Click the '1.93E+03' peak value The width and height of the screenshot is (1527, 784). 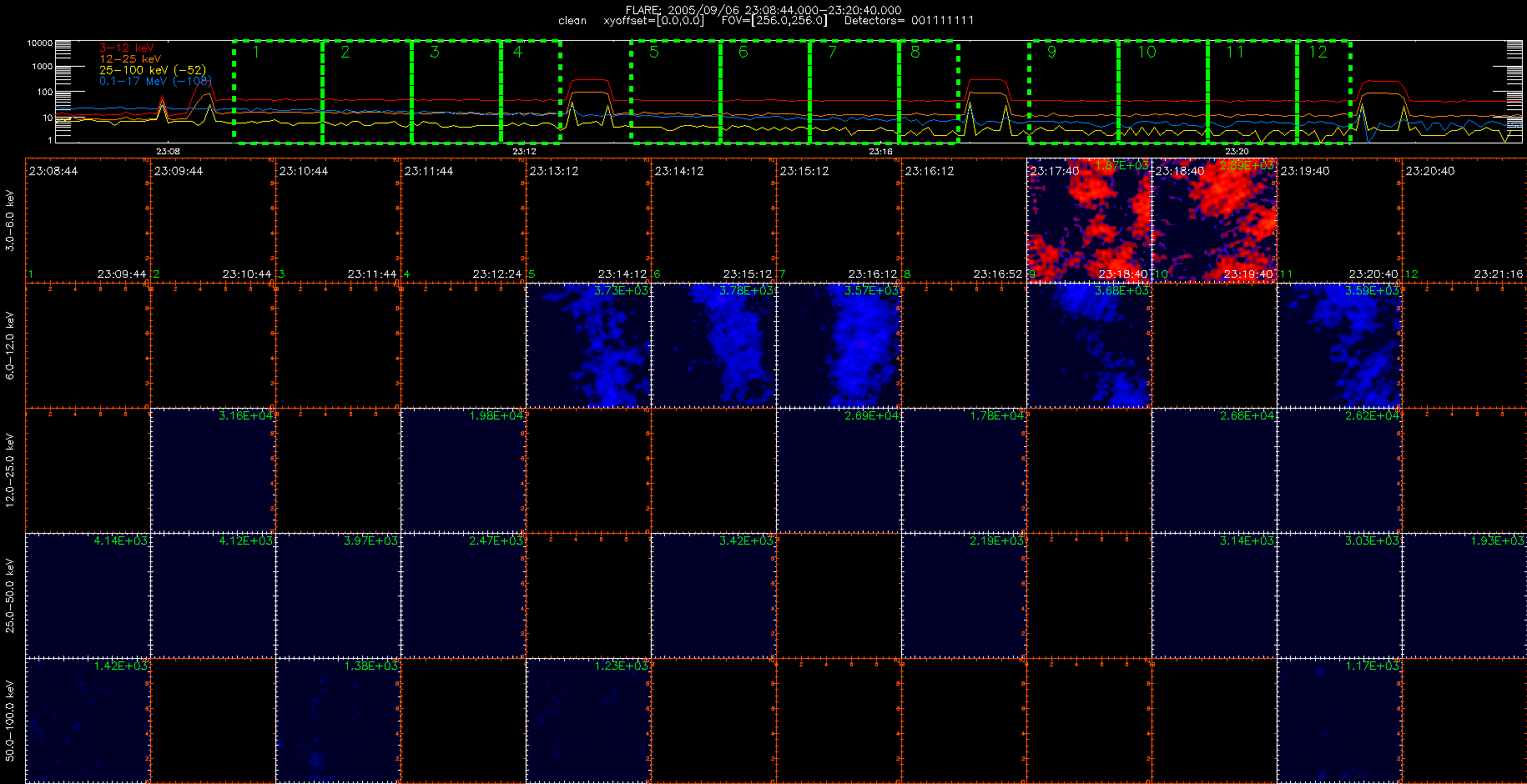point(1497,540)
